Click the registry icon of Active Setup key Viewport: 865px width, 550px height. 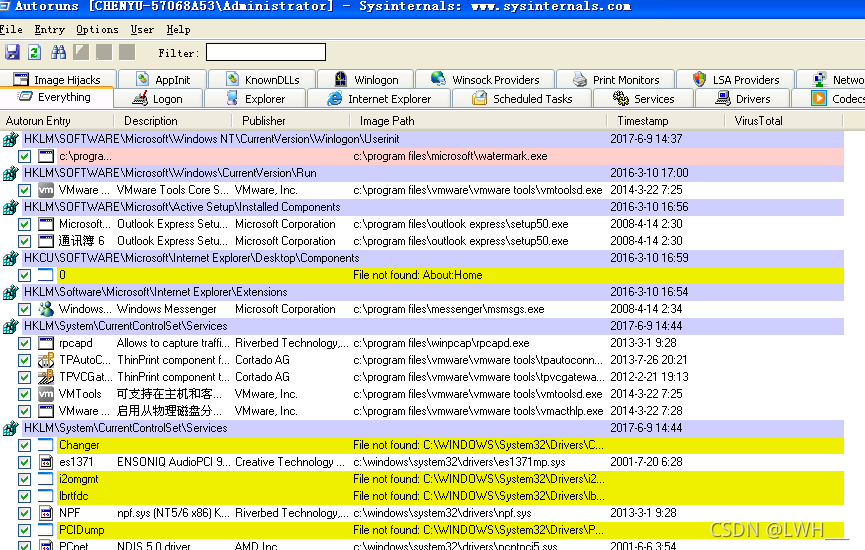pos(10,207)
